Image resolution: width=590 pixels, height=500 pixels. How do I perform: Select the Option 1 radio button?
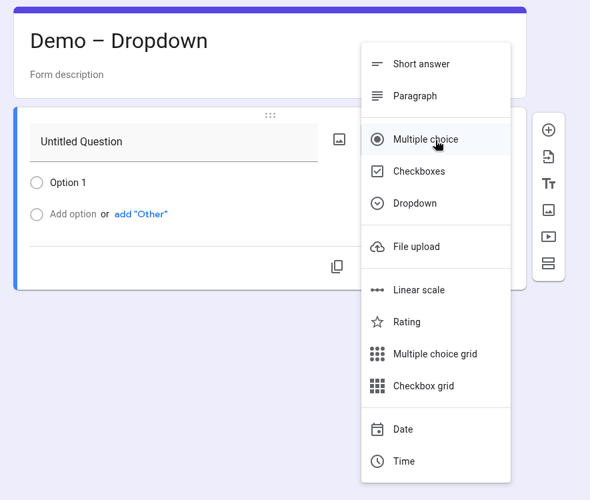[x=36, y=183]
